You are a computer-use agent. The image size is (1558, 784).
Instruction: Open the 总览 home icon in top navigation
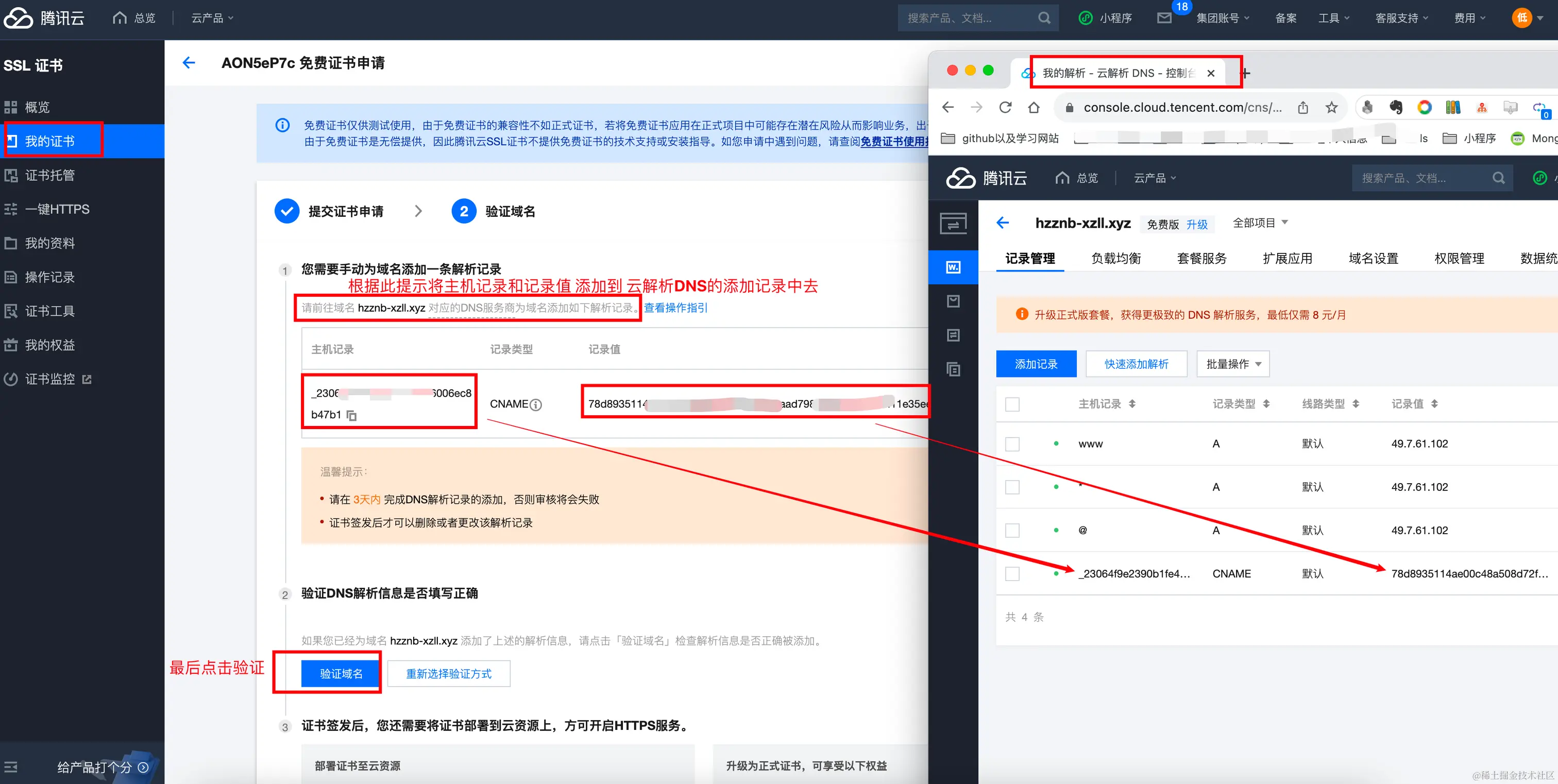120,18
